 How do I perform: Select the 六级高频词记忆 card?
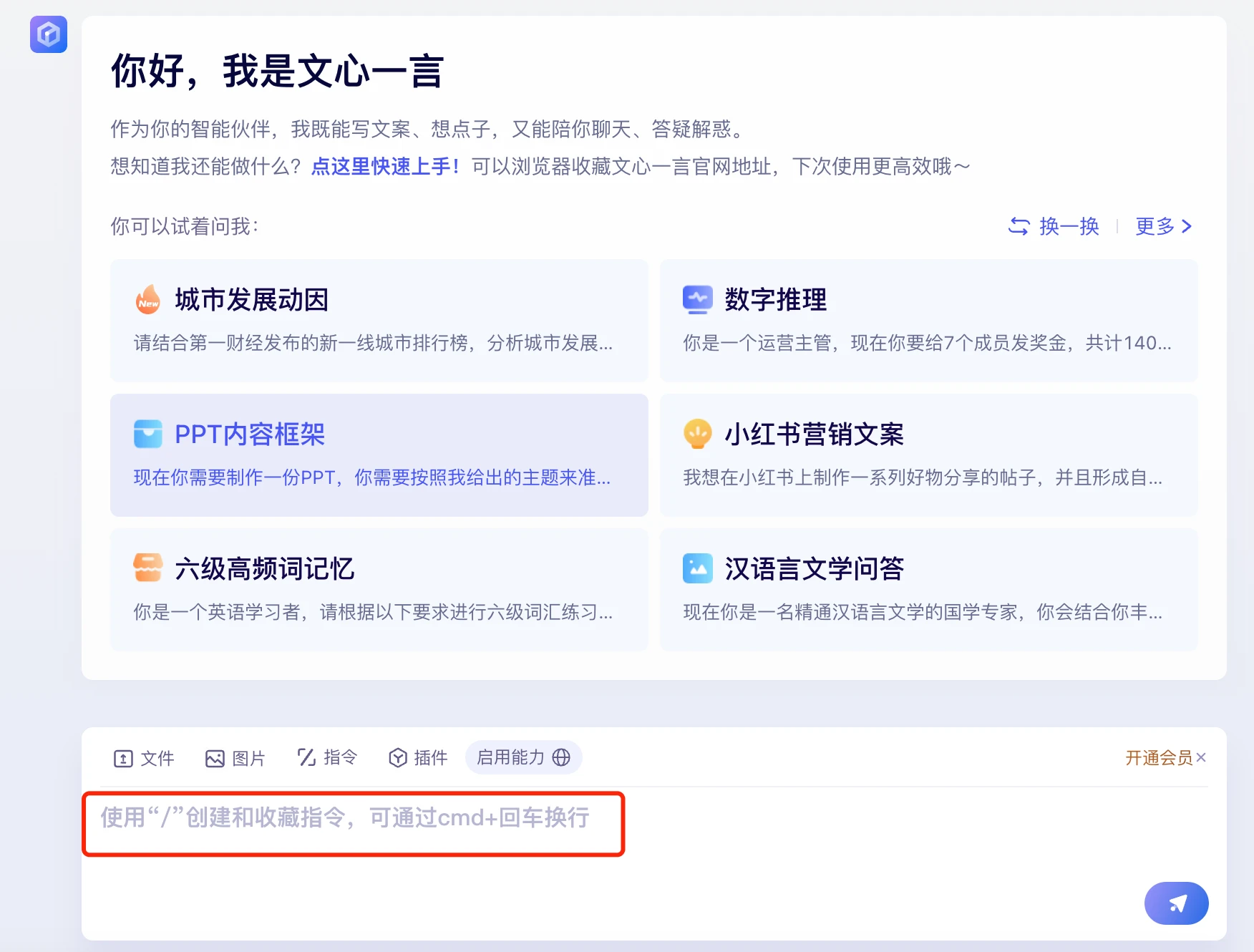coord(379,590)
